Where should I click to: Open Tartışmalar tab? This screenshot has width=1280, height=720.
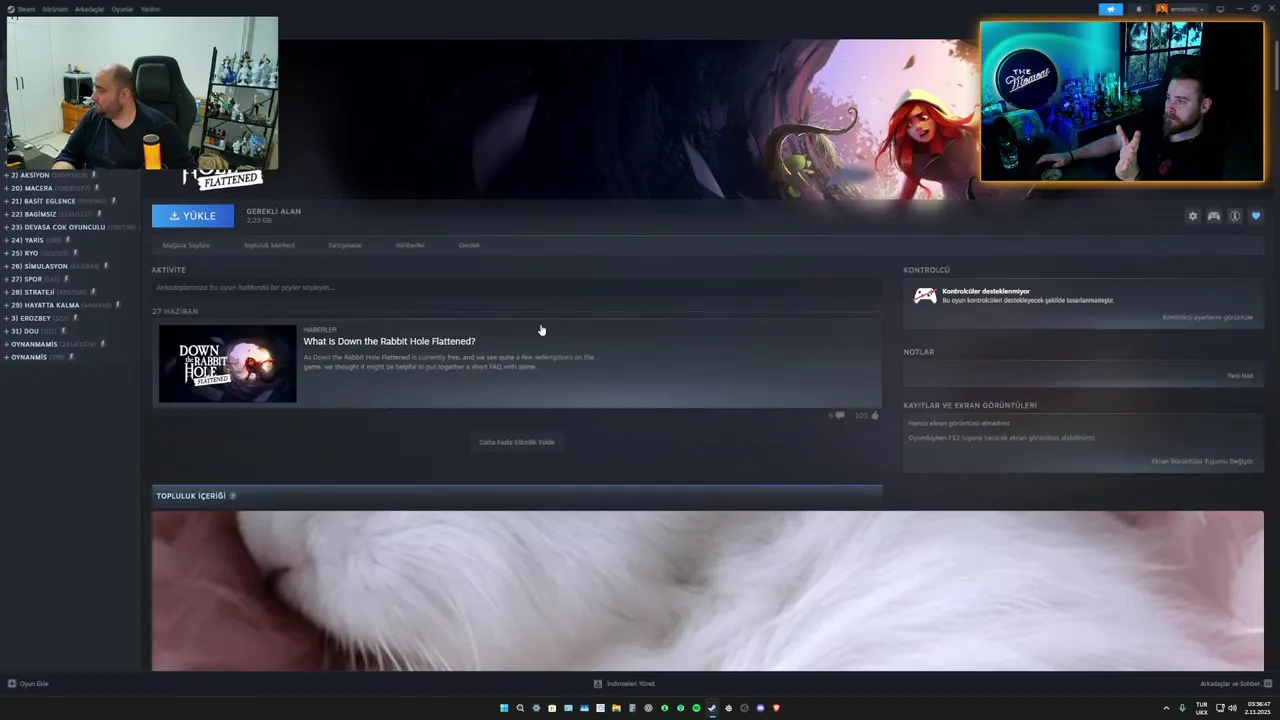click(345, 245)
